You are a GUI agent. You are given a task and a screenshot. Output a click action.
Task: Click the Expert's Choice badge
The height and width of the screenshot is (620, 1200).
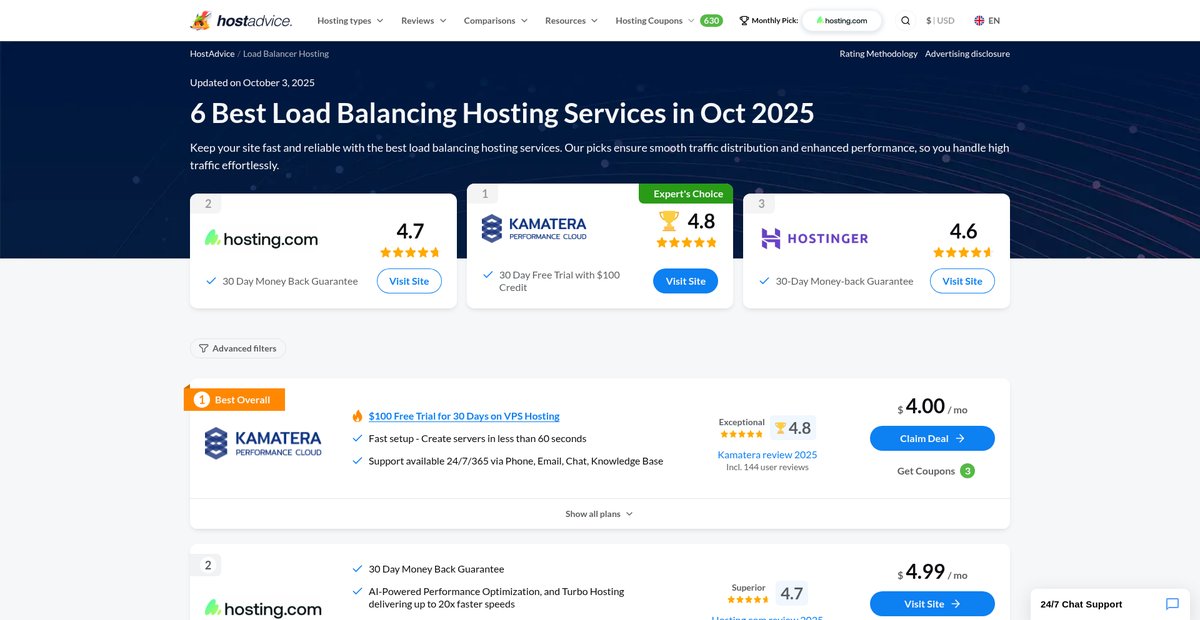(686, 193)
